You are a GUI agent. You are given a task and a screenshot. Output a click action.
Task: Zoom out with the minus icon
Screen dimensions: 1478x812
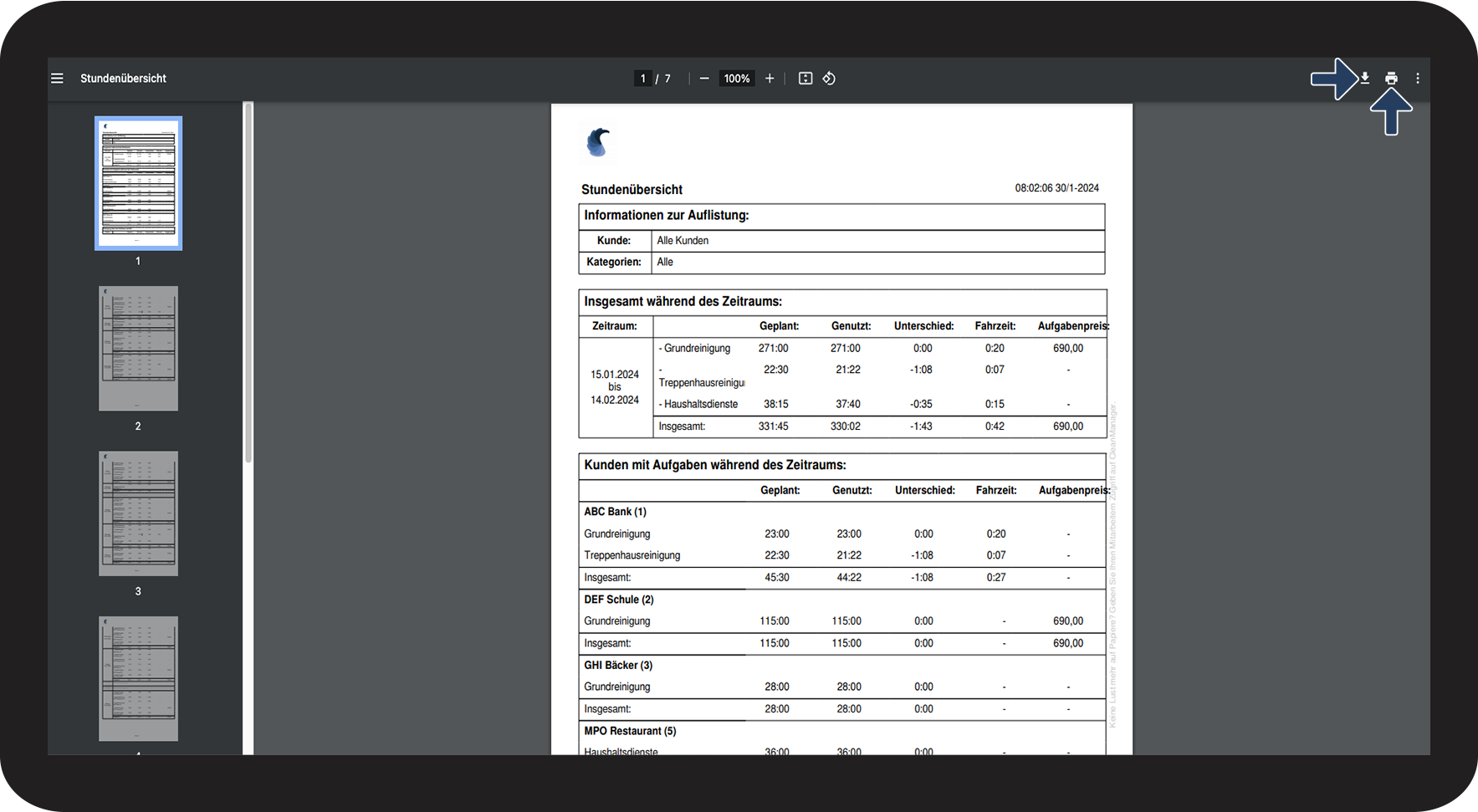[704, 79]
